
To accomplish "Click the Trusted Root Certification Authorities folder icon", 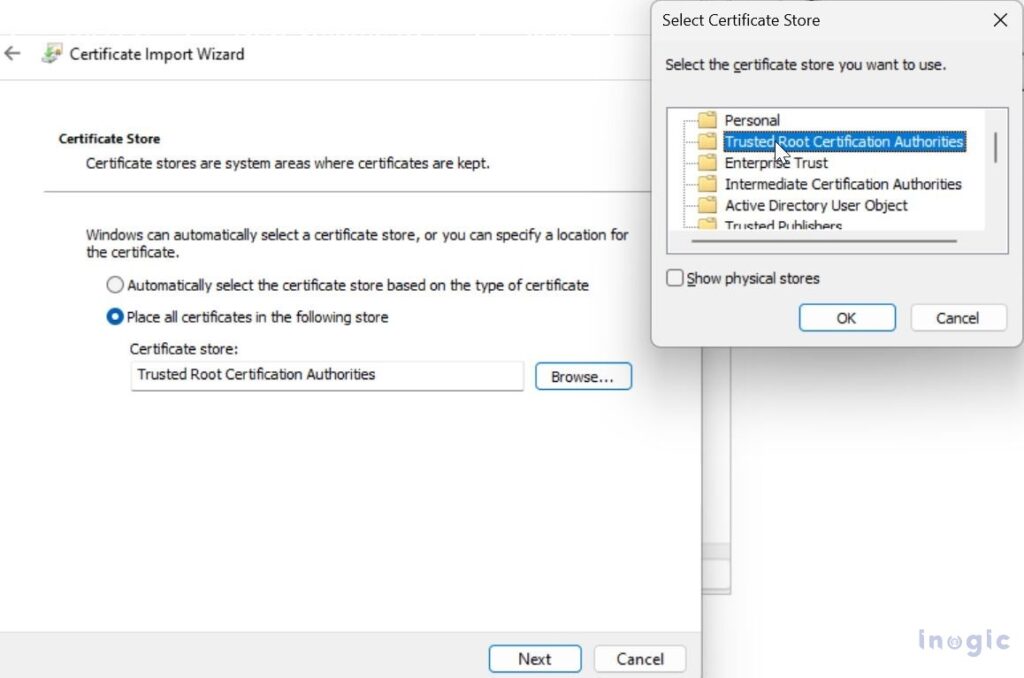I will 707,141.
